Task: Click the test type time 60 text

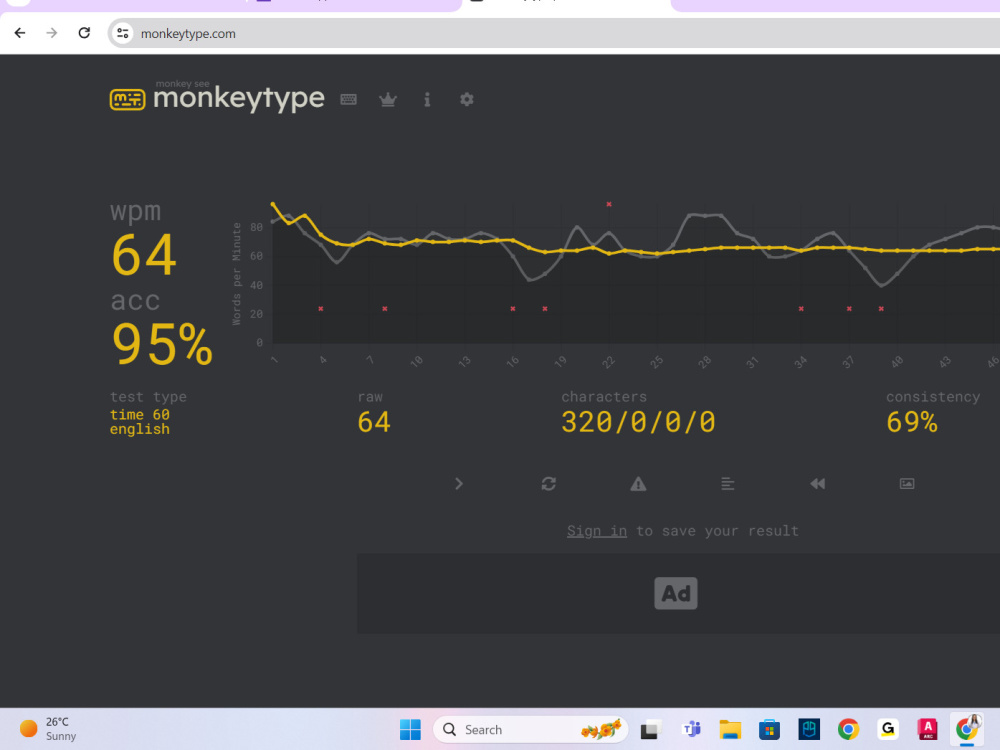Action: pos(140,415)
